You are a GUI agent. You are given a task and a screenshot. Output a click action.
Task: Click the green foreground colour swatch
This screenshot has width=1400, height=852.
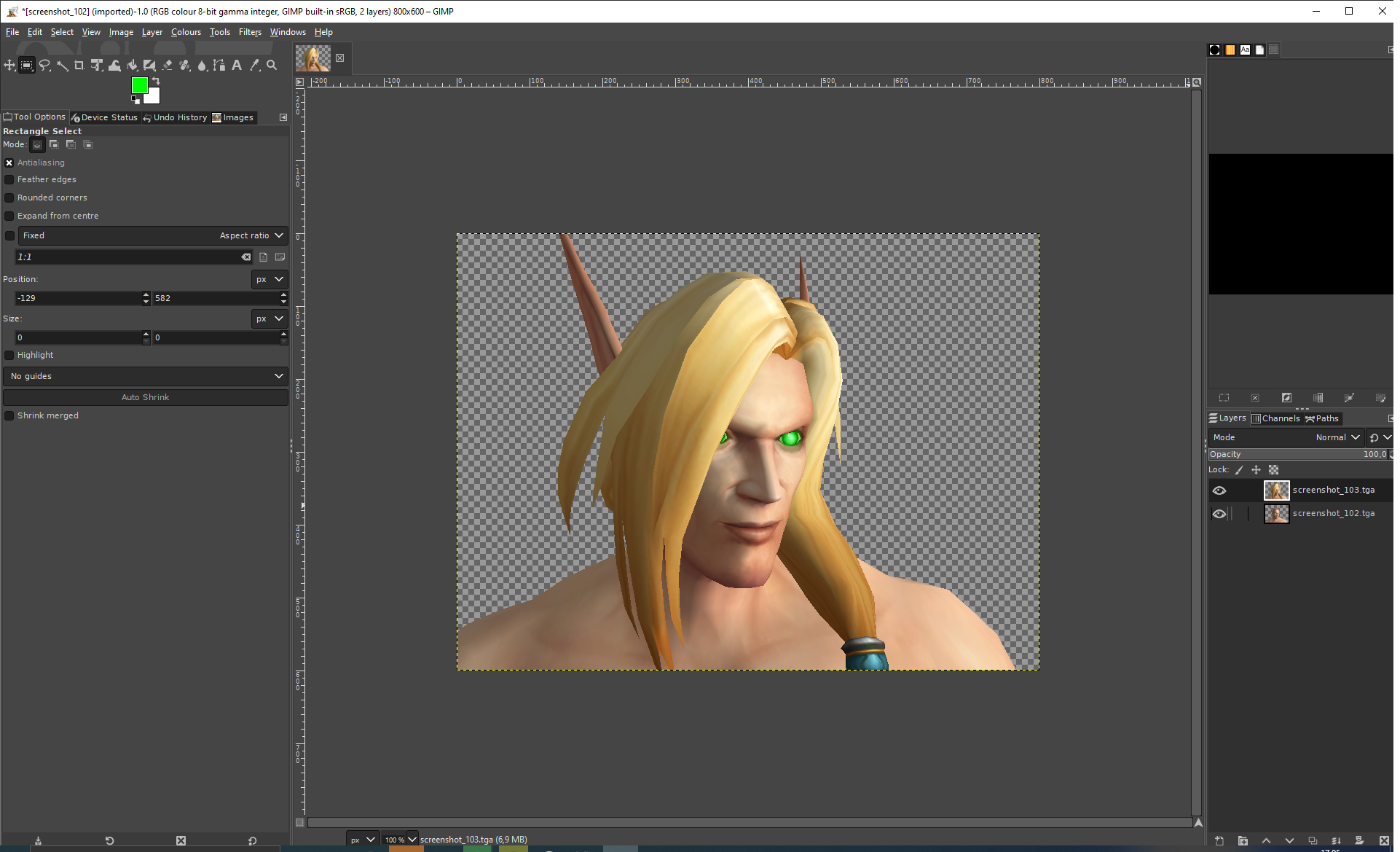tap(138, 85)
